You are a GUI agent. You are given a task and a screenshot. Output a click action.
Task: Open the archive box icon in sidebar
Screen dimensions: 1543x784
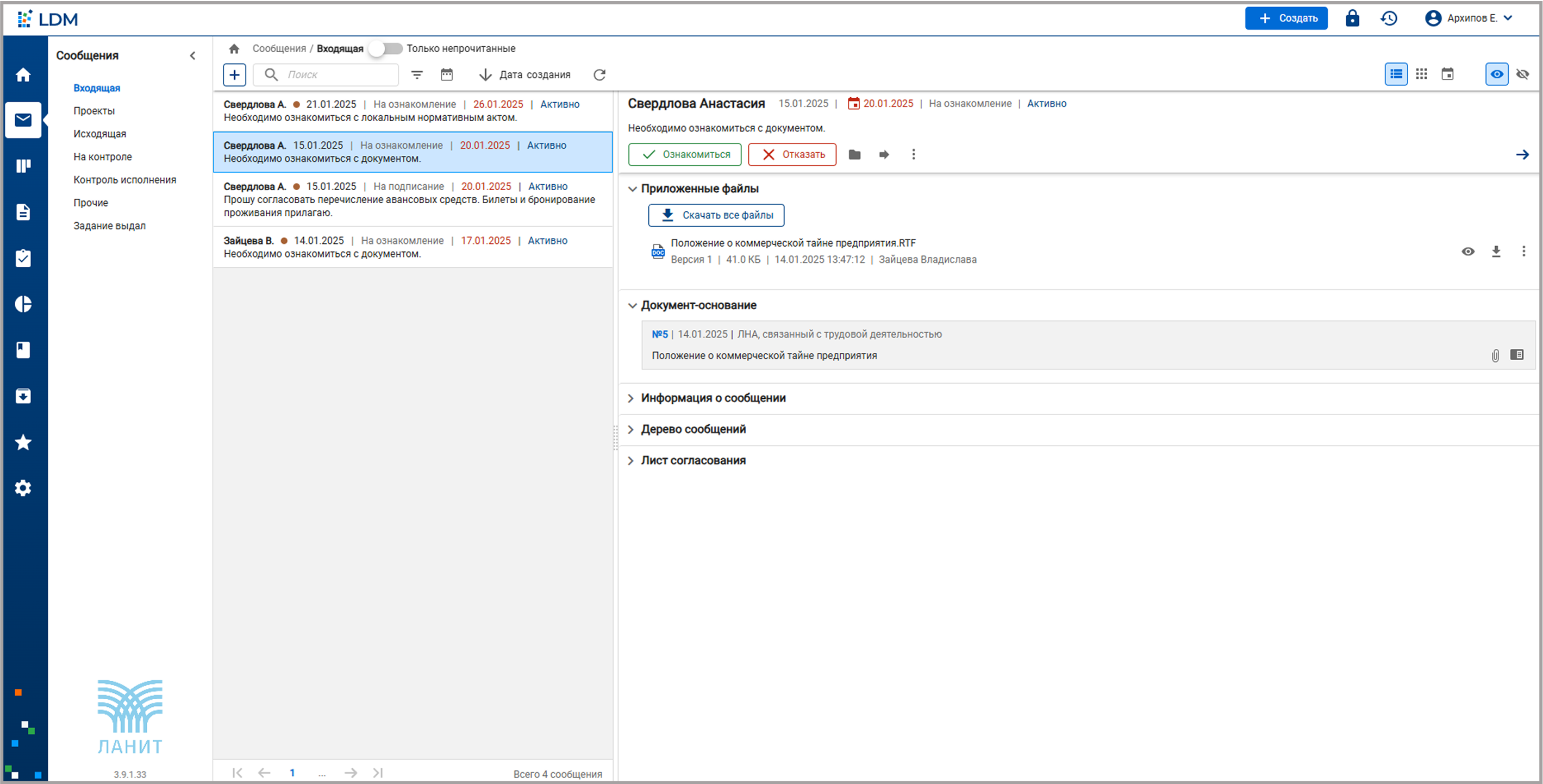point(23,396)
